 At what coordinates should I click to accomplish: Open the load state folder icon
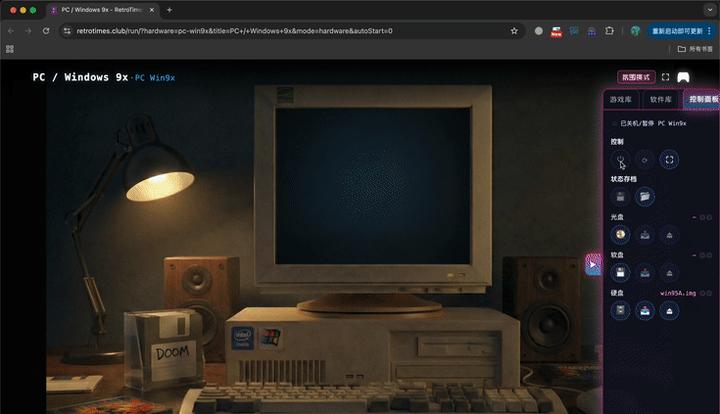click(645, 196)
